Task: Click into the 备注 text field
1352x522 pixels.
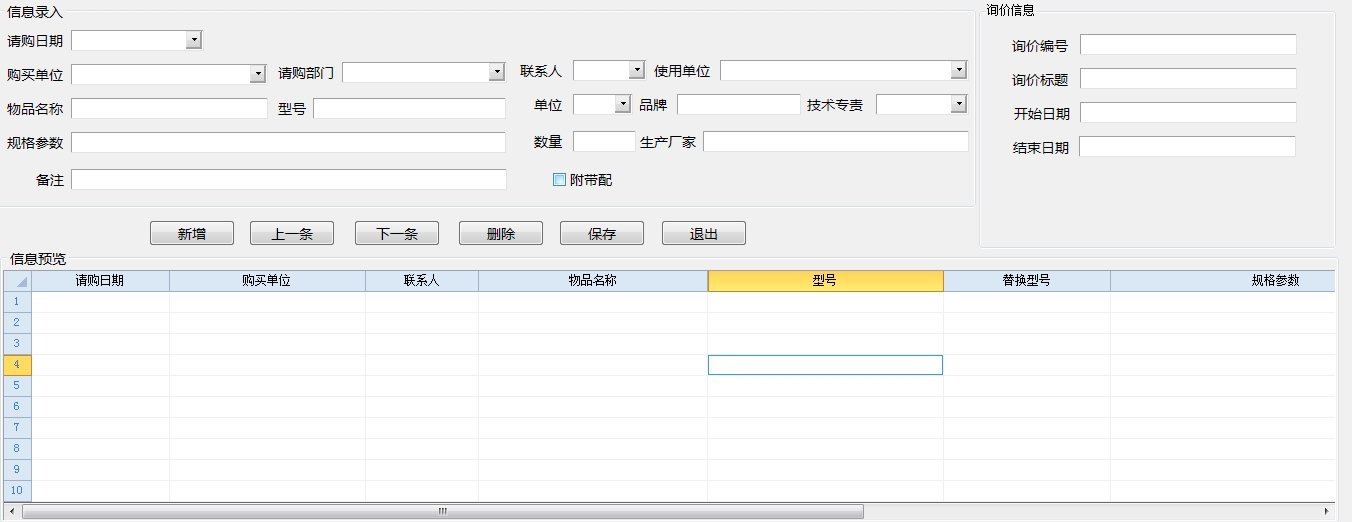Action: pos(289,179)
